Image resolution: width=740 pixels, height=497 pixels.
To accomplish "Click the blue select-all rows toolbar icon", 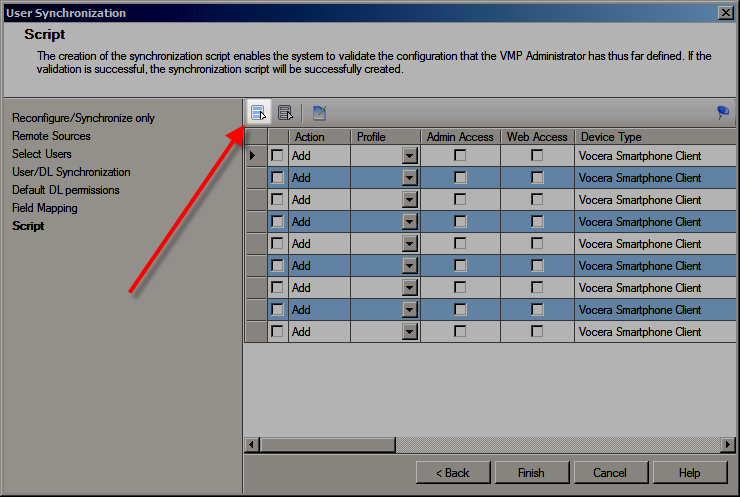I will [x=258, y=113].
